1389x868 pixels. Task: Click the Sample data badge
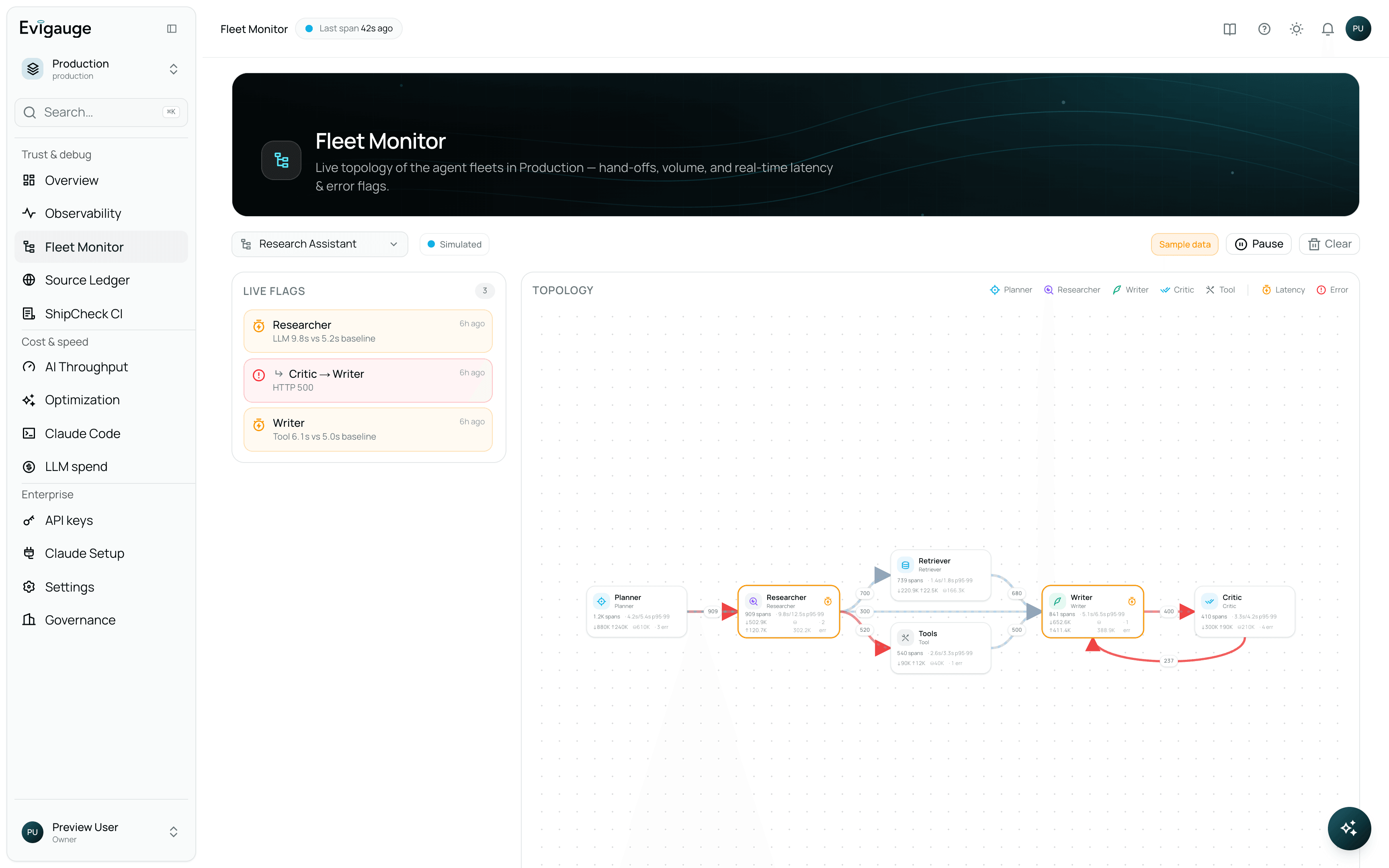[1184, 244]
